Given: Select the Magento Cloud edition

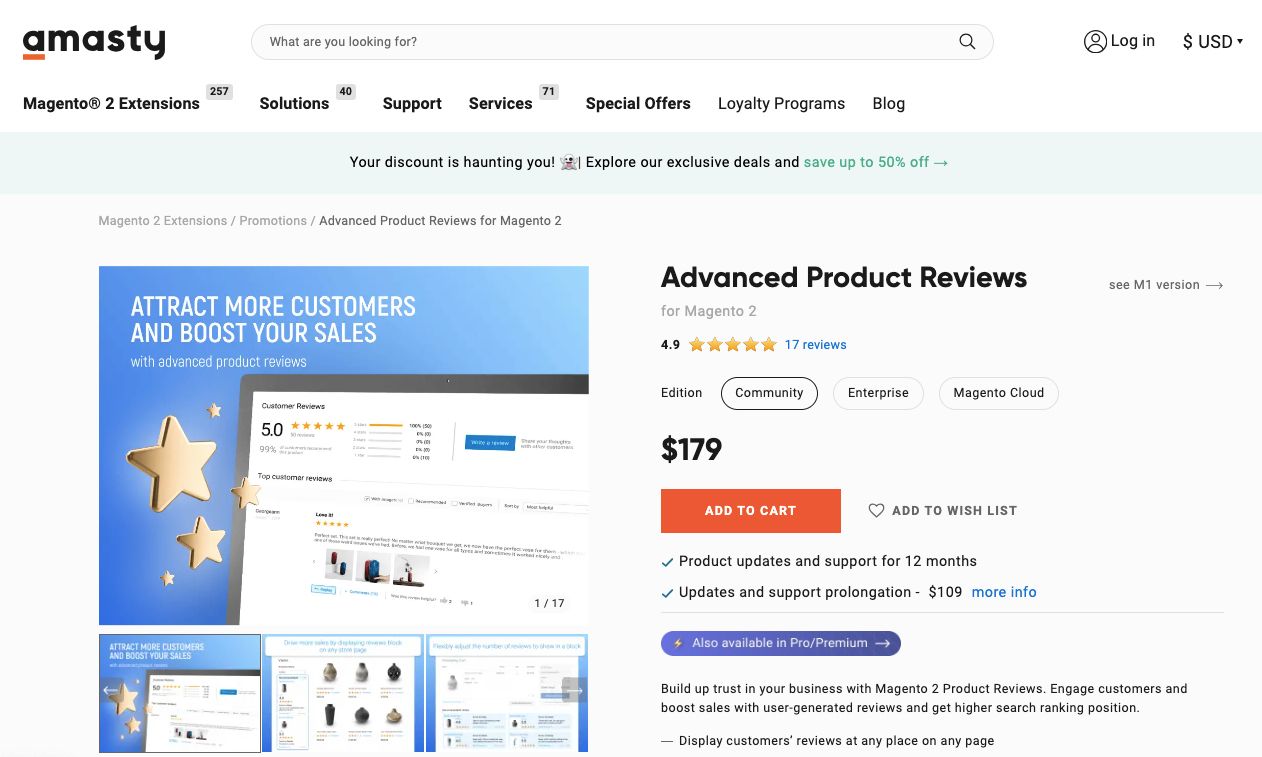Looking at the screenshot, I should click(998, 393).
